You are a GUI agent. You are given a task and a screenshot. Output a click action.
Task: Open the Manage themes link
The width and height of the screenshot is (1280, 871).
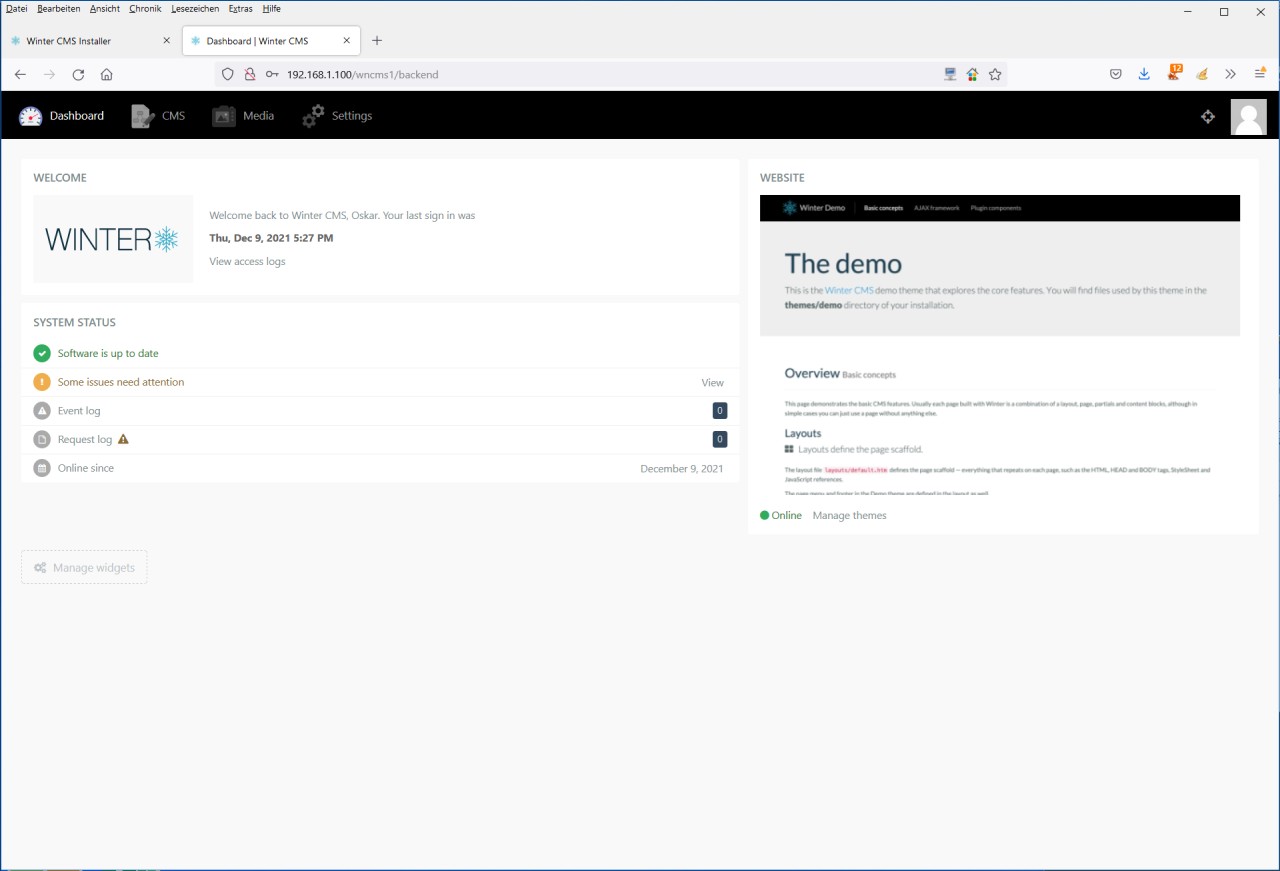coord(849,515)
